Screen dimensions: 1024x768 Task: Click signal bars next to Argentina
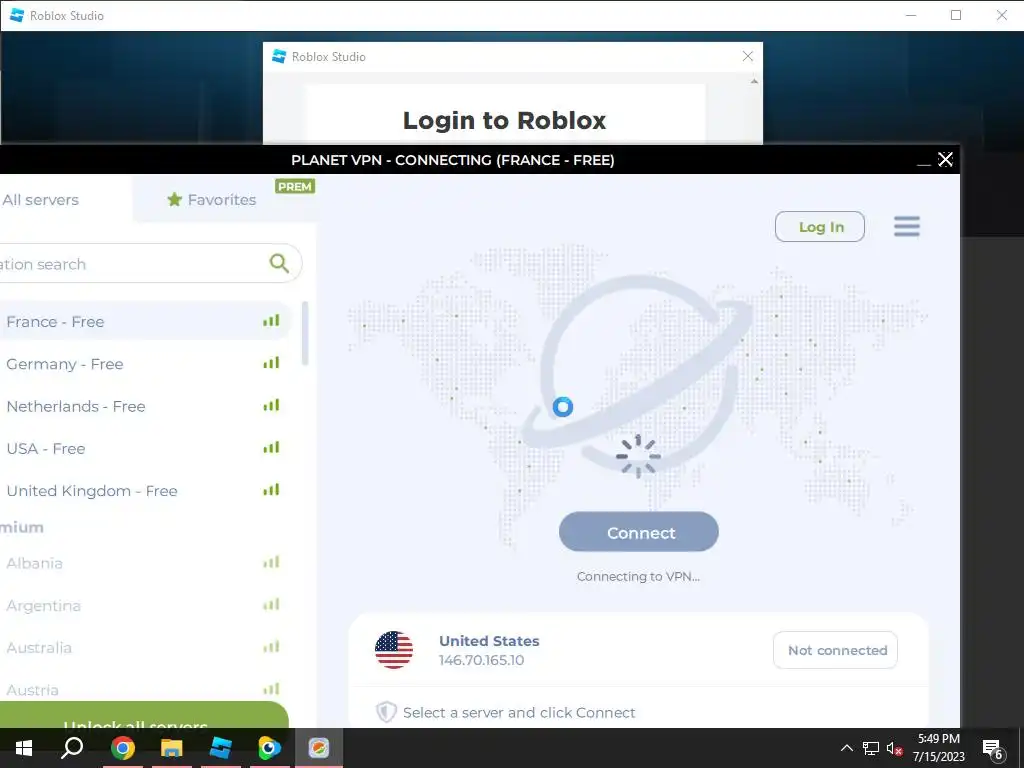pos(271,605)
